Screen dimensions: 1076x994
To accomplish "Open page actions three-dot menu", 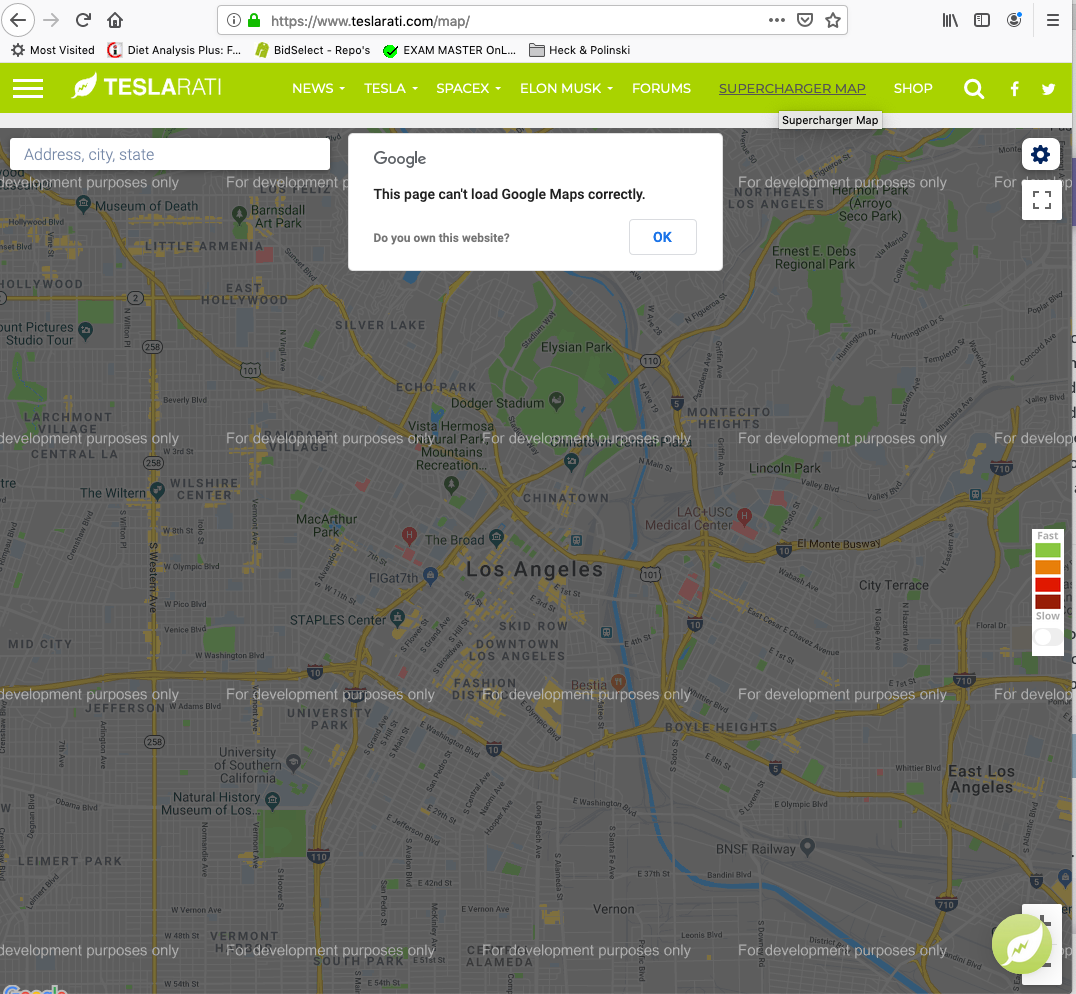I will coord(777,21).
